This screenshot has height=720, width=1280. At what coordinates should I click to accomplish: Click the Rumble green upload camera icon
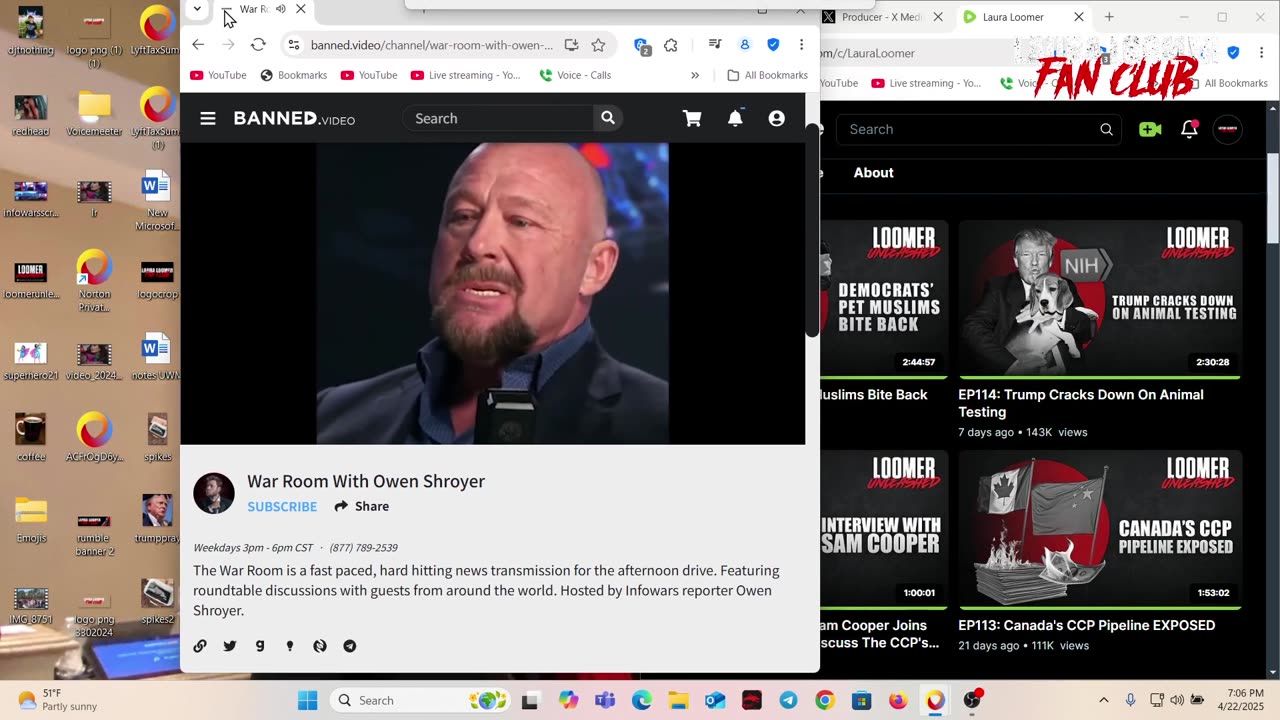click(x=1150, y=129)
